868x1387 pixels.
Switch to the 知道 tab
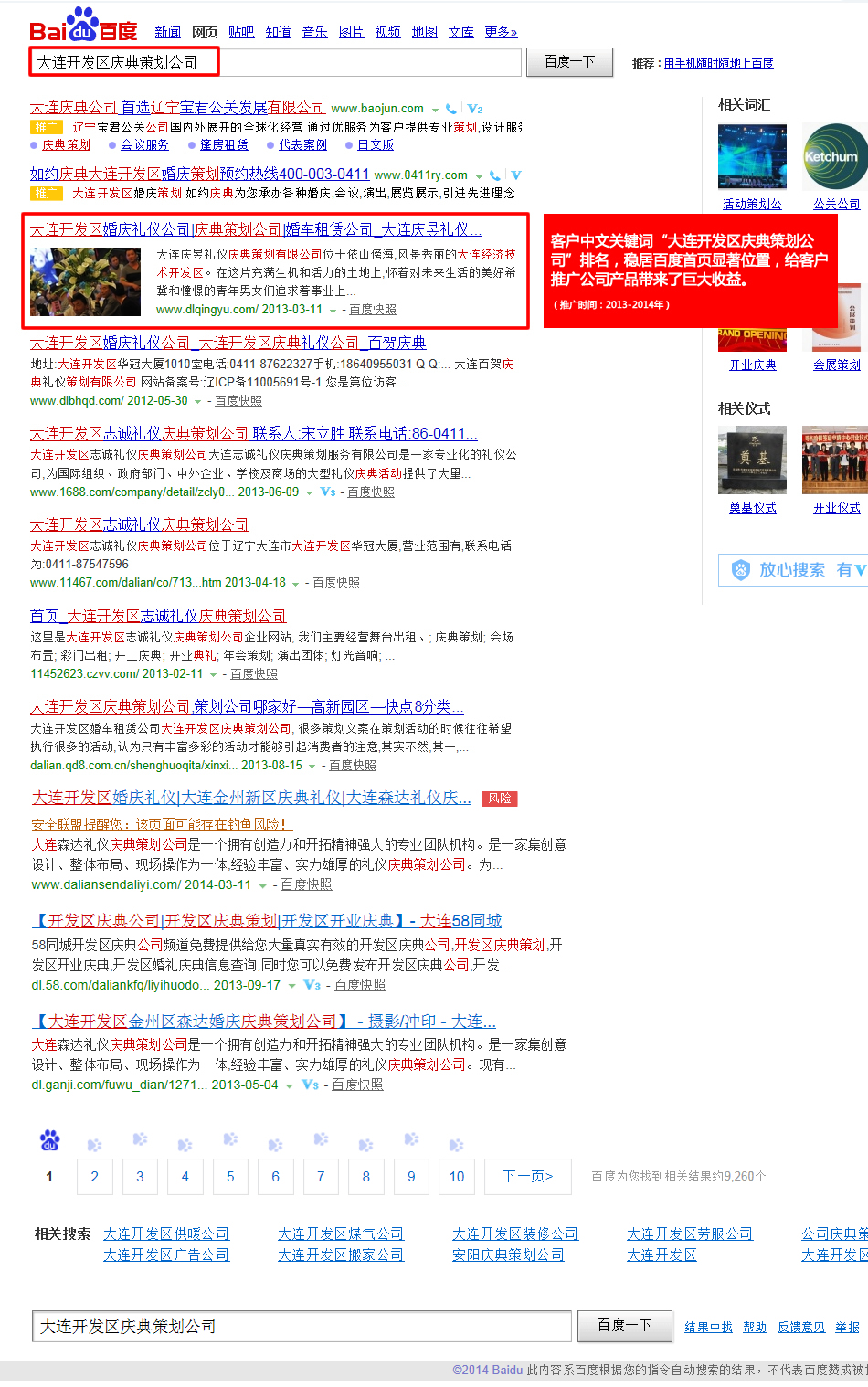278,32
